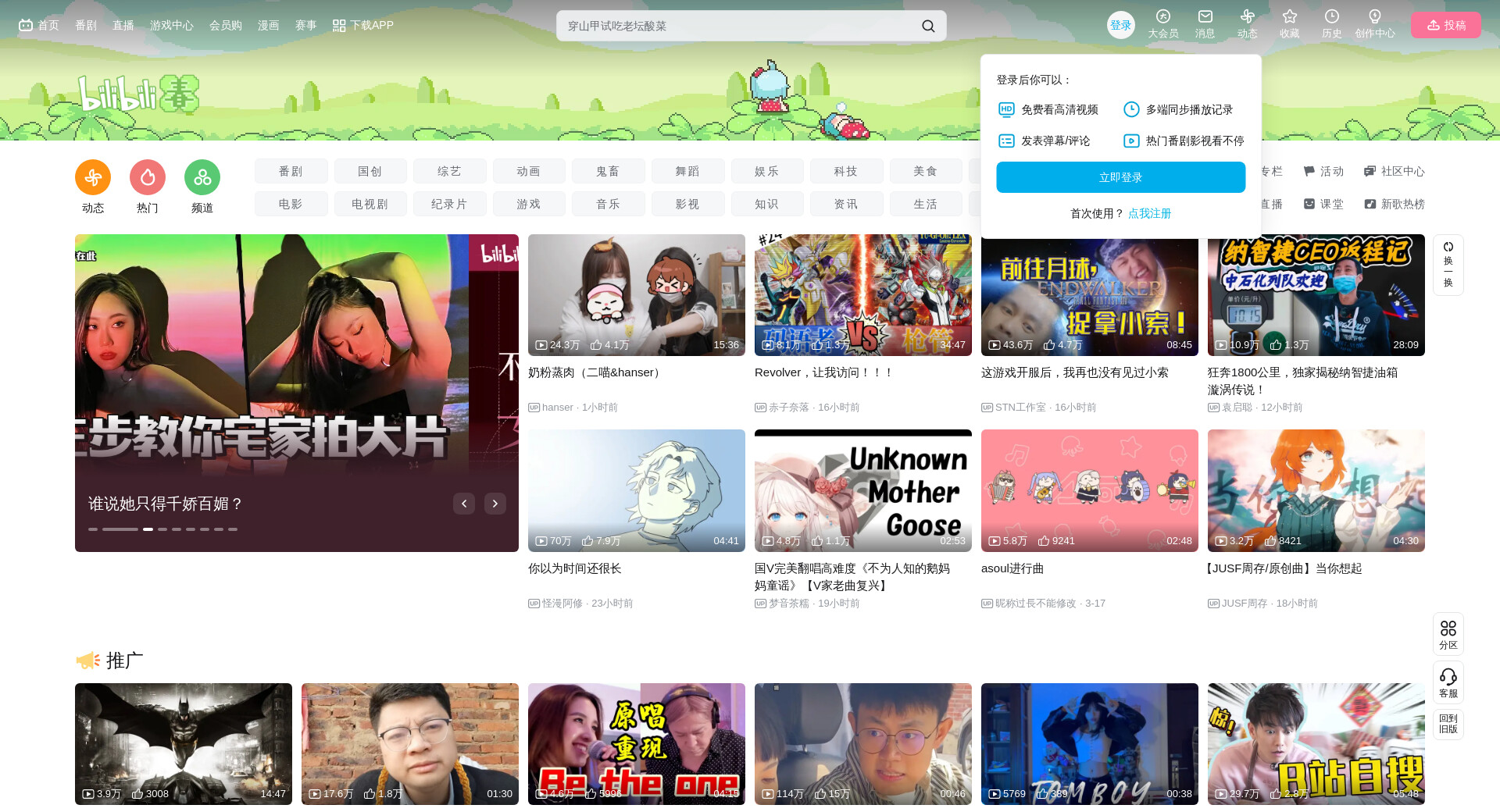
Task: Click carousel caption '谁说她只得千娇百媚？'
Action: pos(166,504)
